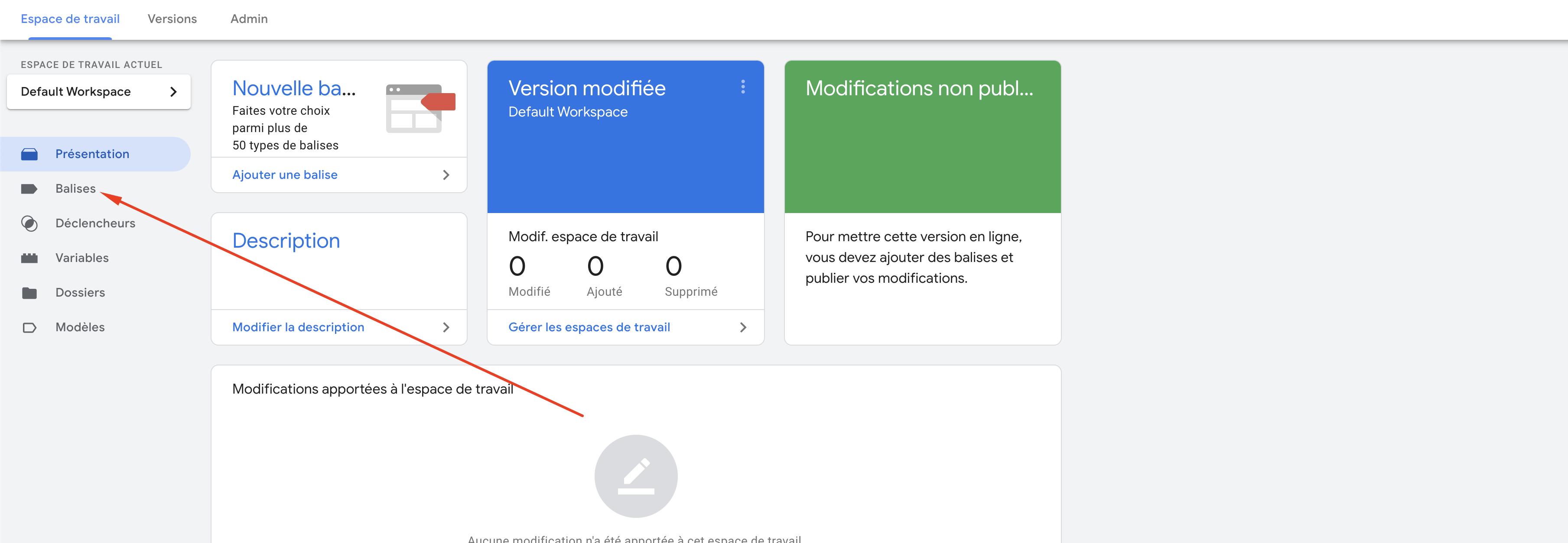Open three-dot menu on Version modifiée card
This screenshot has width=1568, height=543.
tap(742, 87)
